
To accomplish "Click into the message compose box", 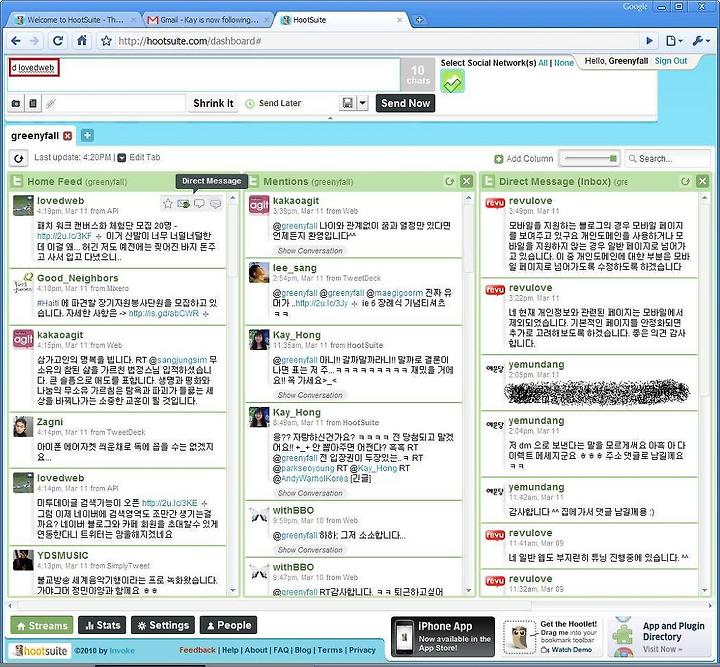I will pyautogui.click(x=203, y=75).
